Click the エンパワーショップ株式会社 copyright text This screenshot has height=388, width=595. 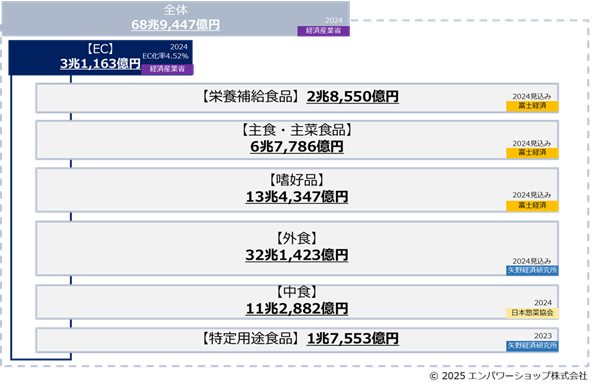pyautogui.click(x=527, y=376)
